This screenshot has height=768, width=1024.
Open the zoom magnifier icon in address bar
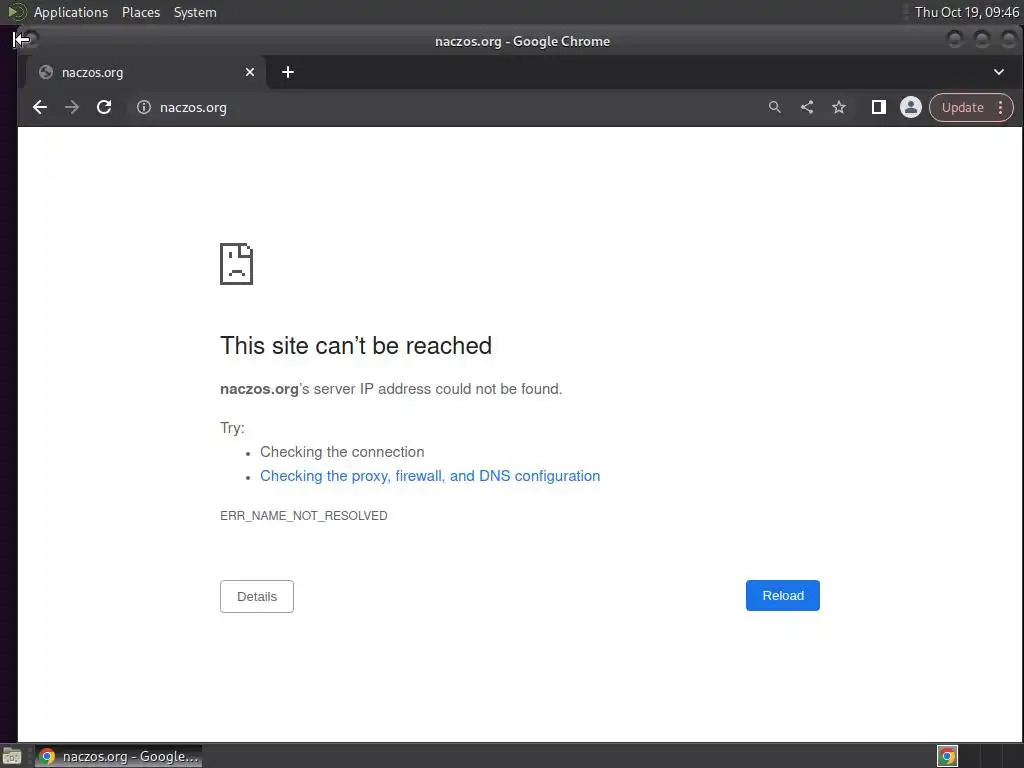pyautogui.click(x=775, y=108)
